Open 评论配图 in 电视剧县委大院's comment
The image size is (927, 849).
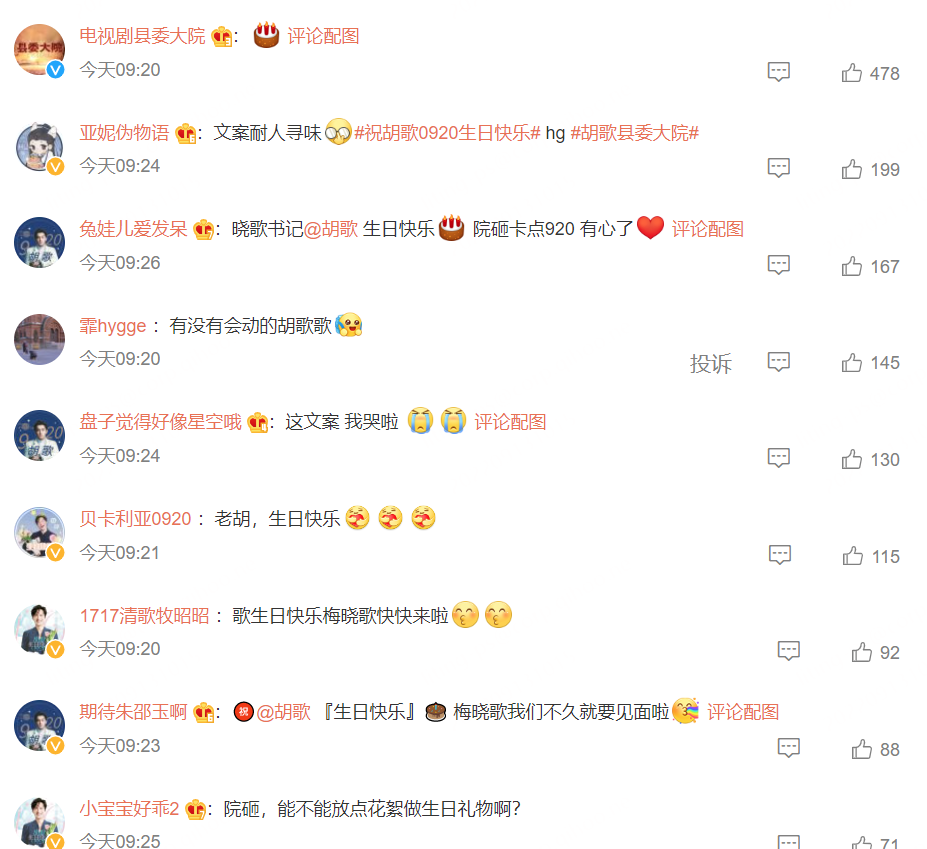point(323,36)
